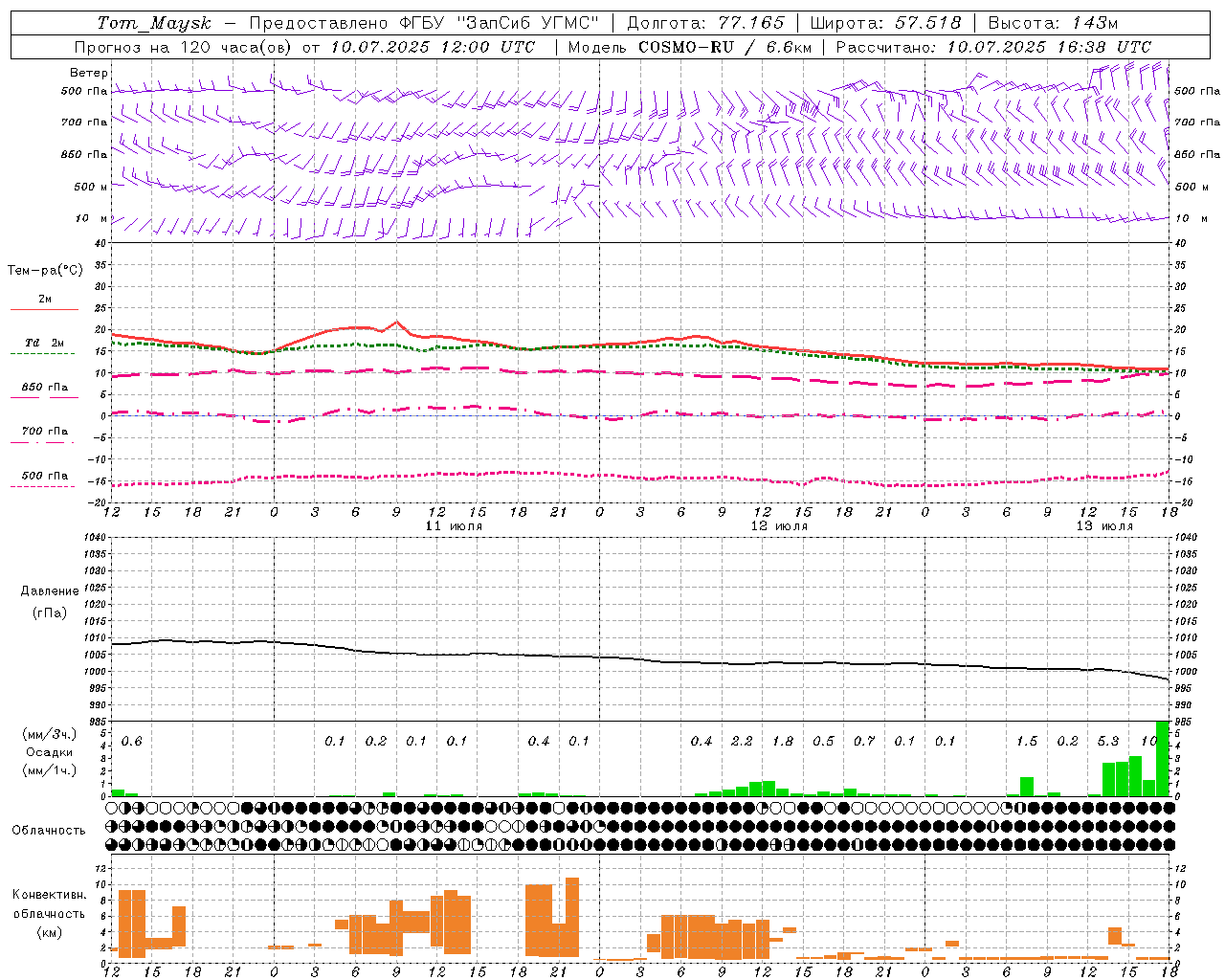Click the precipitation value "1.5"
The image size is (1225, 980).
(x=1027, y=742)
